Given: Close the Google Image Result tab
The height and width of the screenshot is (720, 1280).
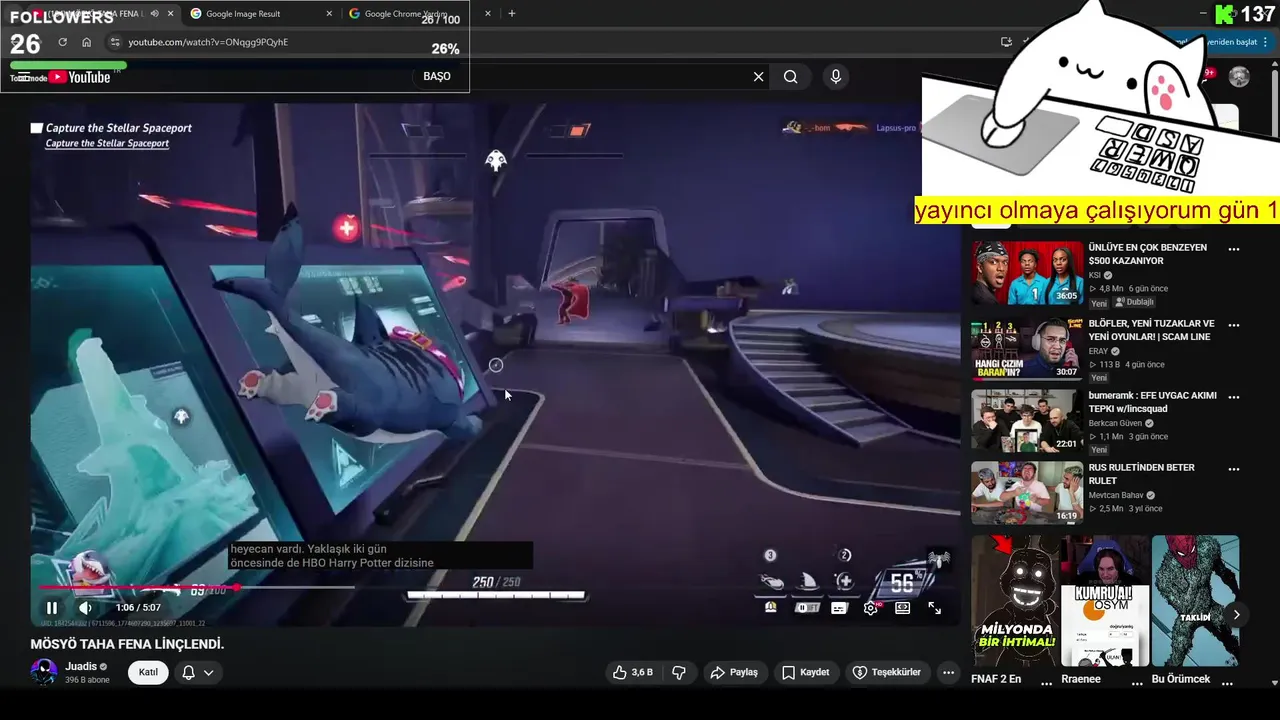Looking at the screenshot, I should pyautogui.click(x=330, y=14).
